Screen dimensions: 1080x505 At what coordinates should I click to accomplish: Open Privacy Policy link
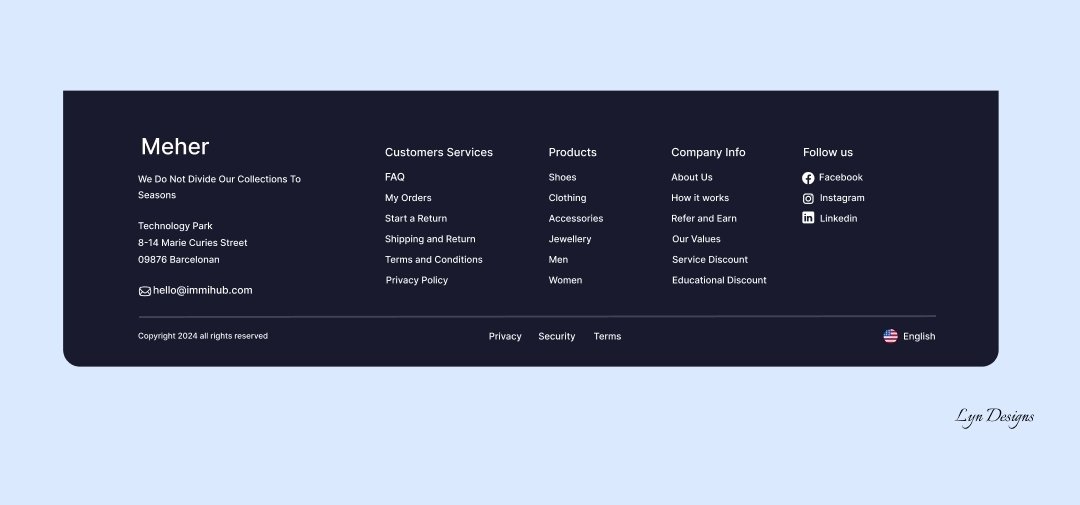[x=417, y=280]
